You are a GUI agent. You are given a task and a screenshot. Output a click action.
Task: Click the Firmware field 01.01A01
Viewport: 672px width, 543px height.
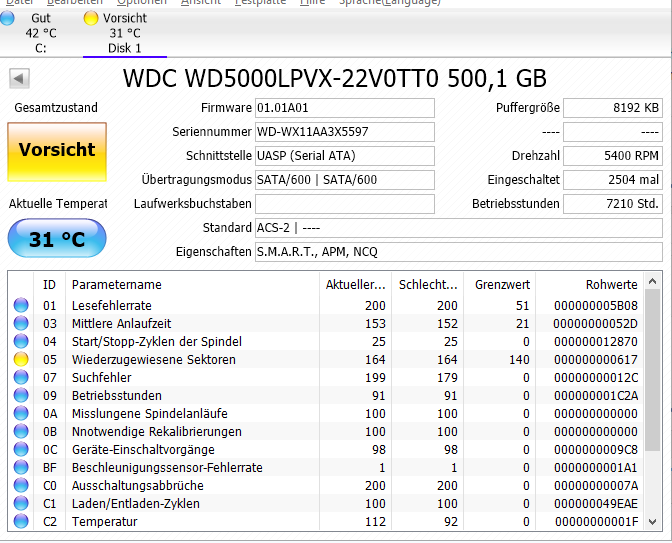345,108
